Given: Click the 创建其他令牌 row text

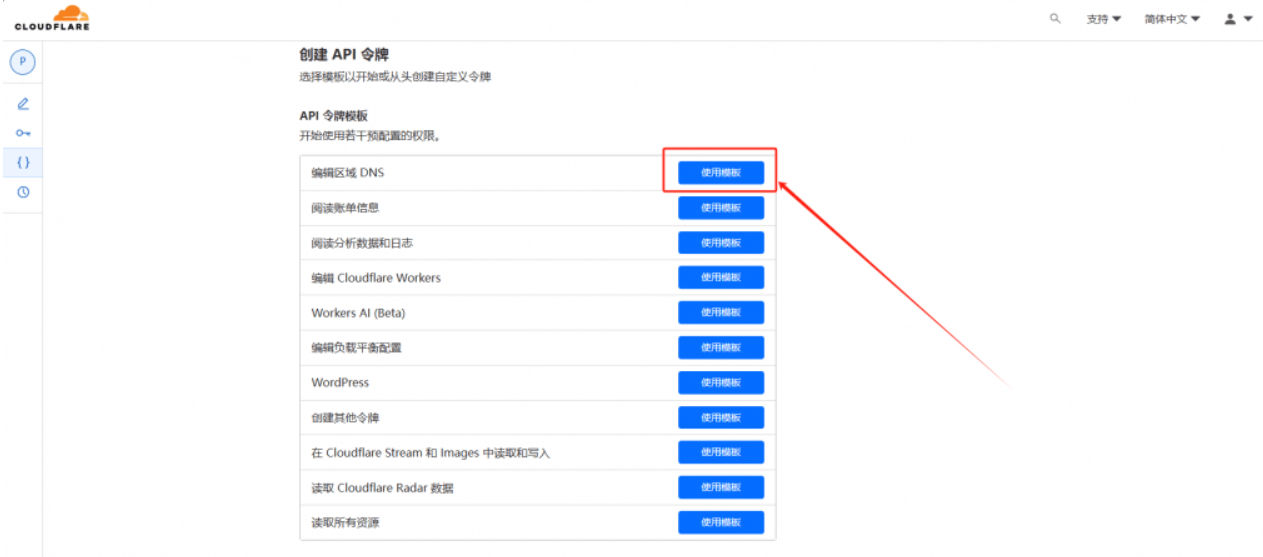Looking at the screenshot, I should [x=345, y=418].
